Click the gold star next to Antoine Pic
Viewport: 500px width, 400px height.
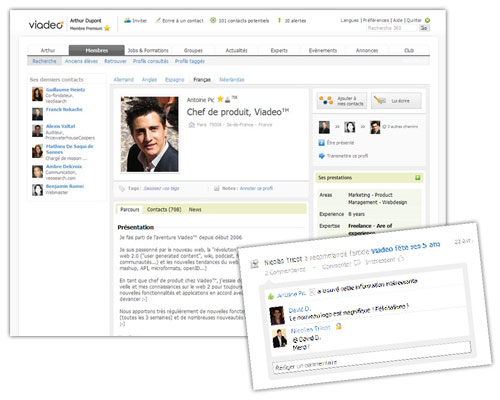(220, 99)
